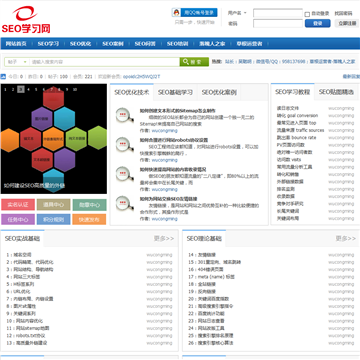The height and width of the screenshot is (360, 360).
Task: Switch to the SEO基础学习 tab
Action: [x=175, y=92]
